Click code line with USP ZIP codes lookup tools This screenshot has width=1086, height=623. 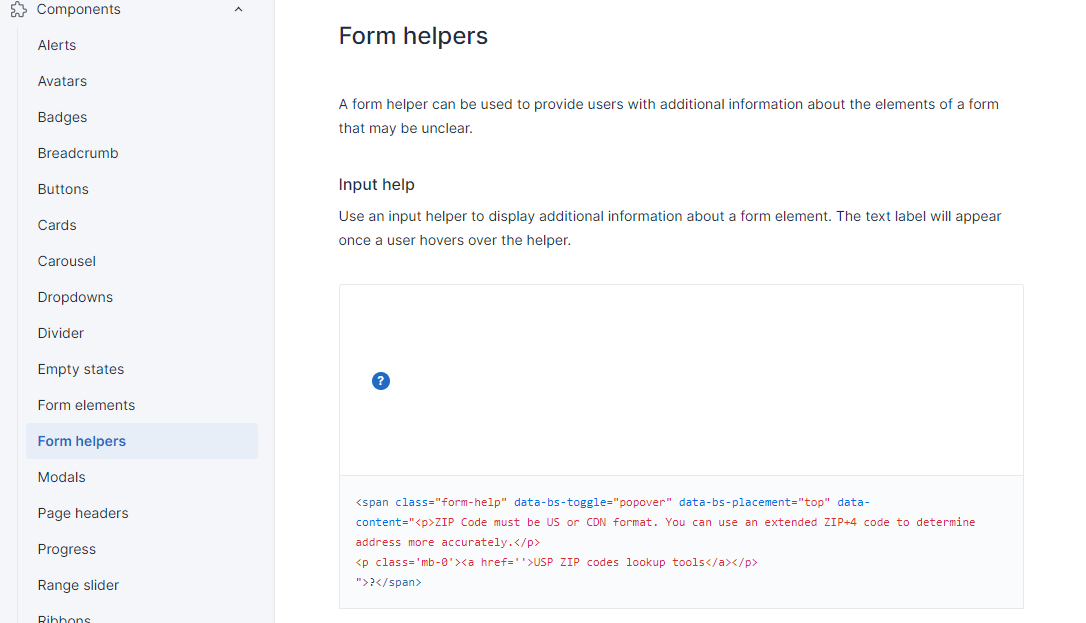click(x=556, y=562)
